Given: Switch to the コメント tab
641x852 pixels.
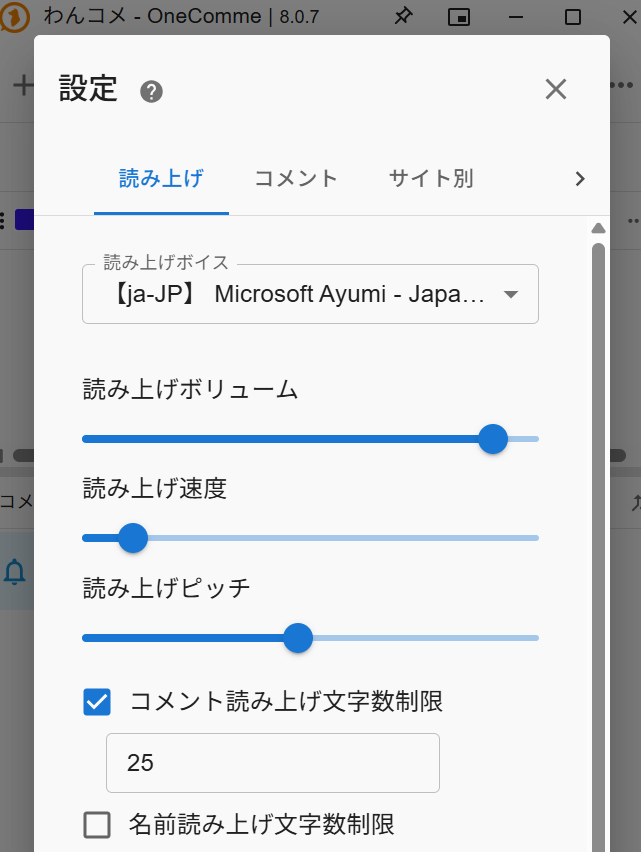Looking at the screenshot, I should 296,179.
